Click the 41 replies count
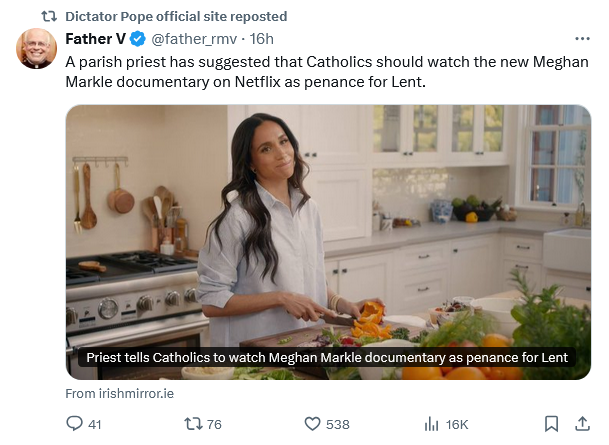Image resolution: width=609 pixels, height=445 pixels. tap(95, 424)
